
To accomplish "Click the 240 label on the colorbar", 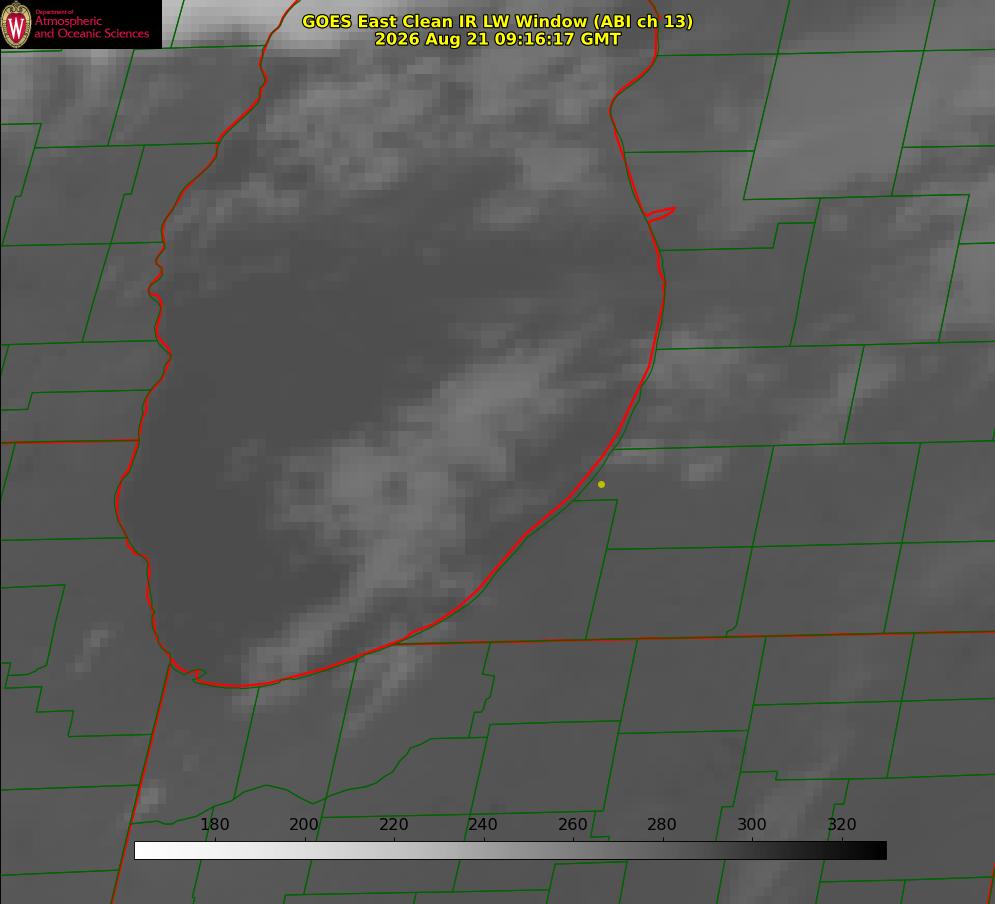I will tap(483, 824).
